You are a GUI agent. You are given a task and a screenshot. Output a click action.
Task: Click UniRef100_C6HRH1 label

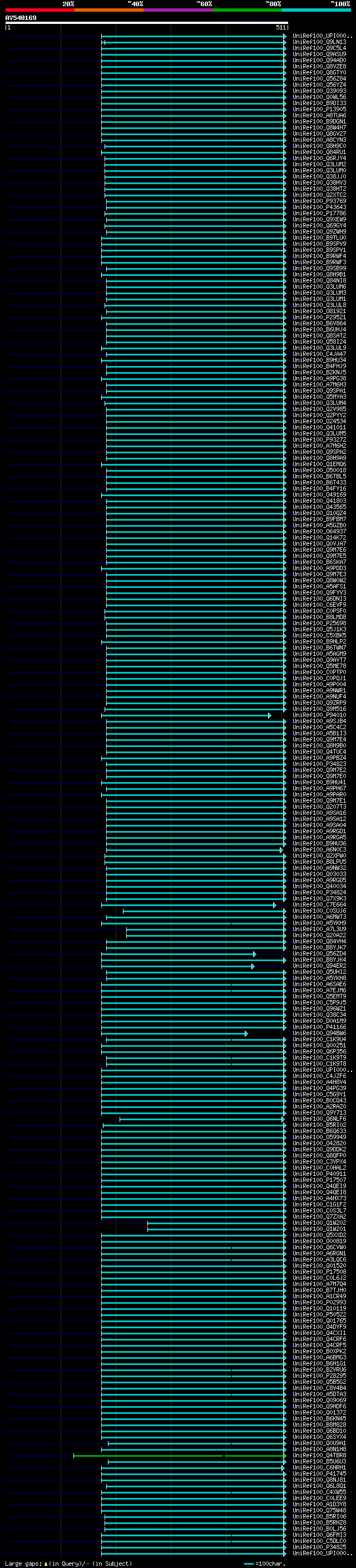[319, 1468]
